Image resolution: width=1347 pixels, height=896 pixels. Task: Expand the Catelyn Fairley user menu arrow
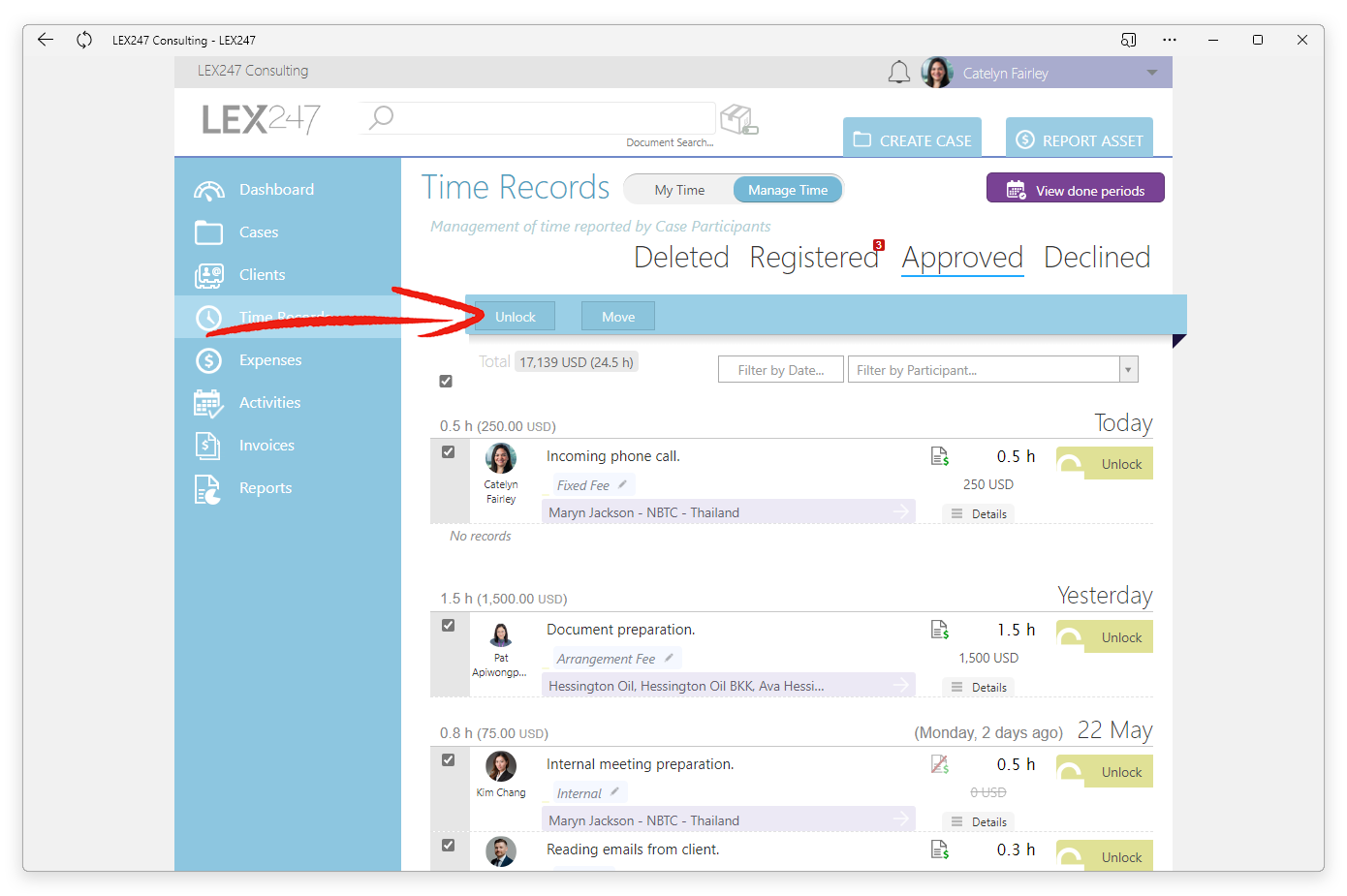click(1152, 73)
